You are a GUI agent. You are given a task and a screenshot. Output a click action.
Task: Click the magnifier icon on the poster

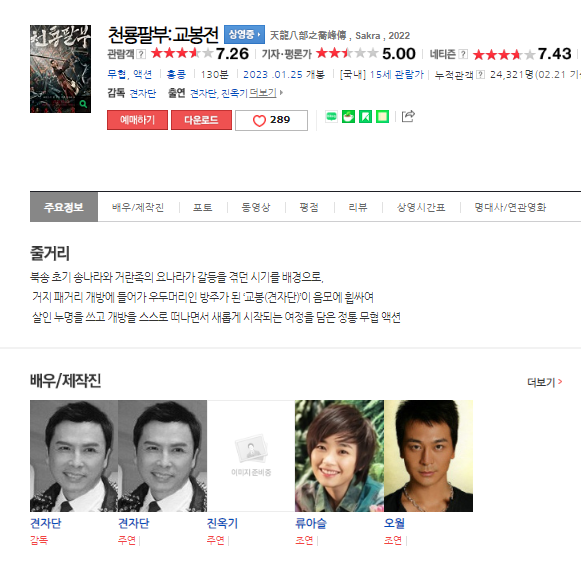click(x=83, y=104)
